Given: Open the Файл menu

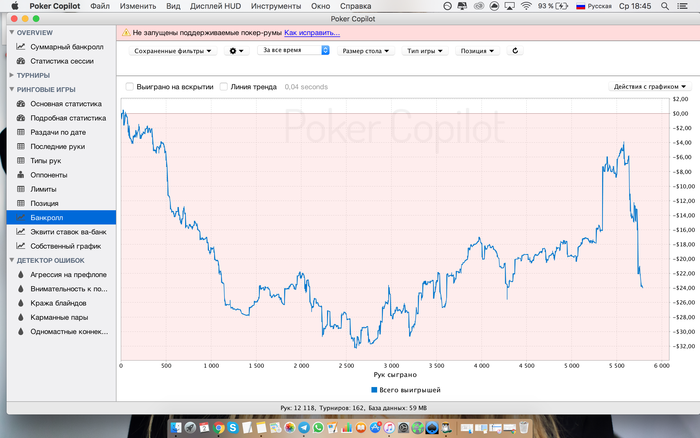Looking at the screenshot, I should click(100, 6).
